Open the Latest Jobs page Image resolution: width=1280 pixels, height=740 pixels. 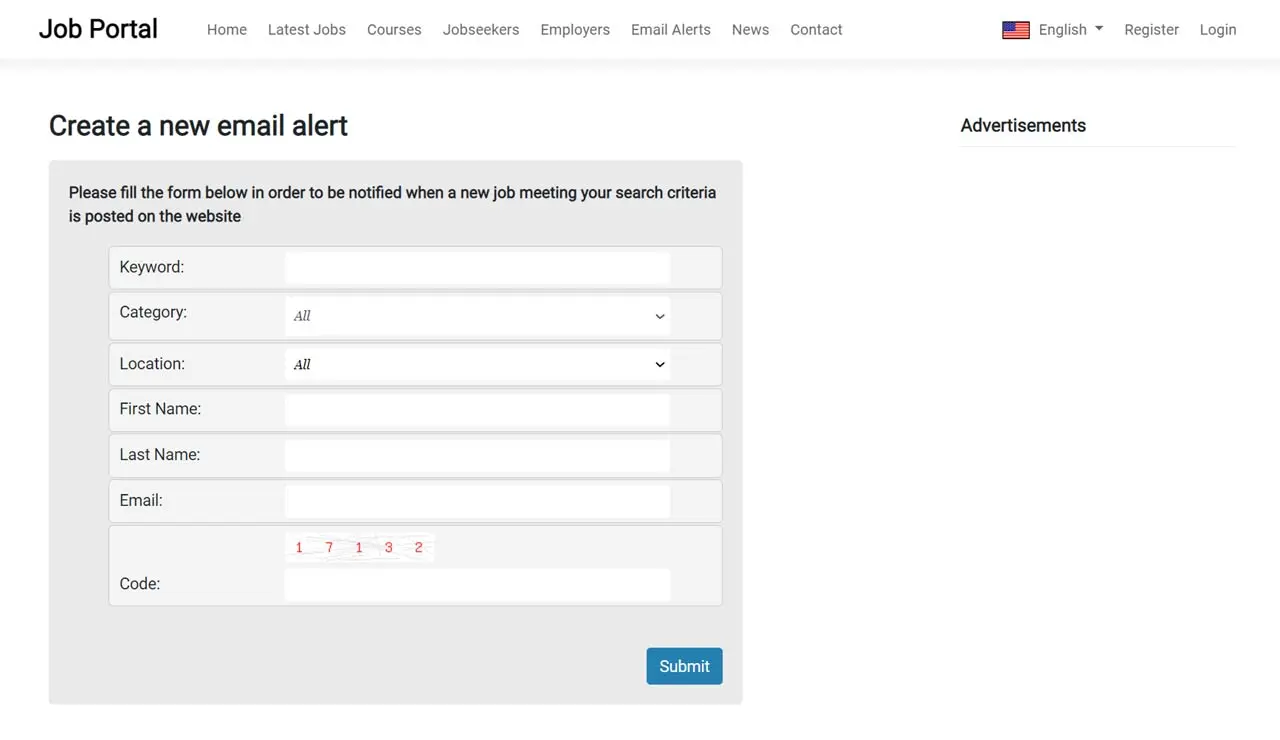click(x=307, y=30)
